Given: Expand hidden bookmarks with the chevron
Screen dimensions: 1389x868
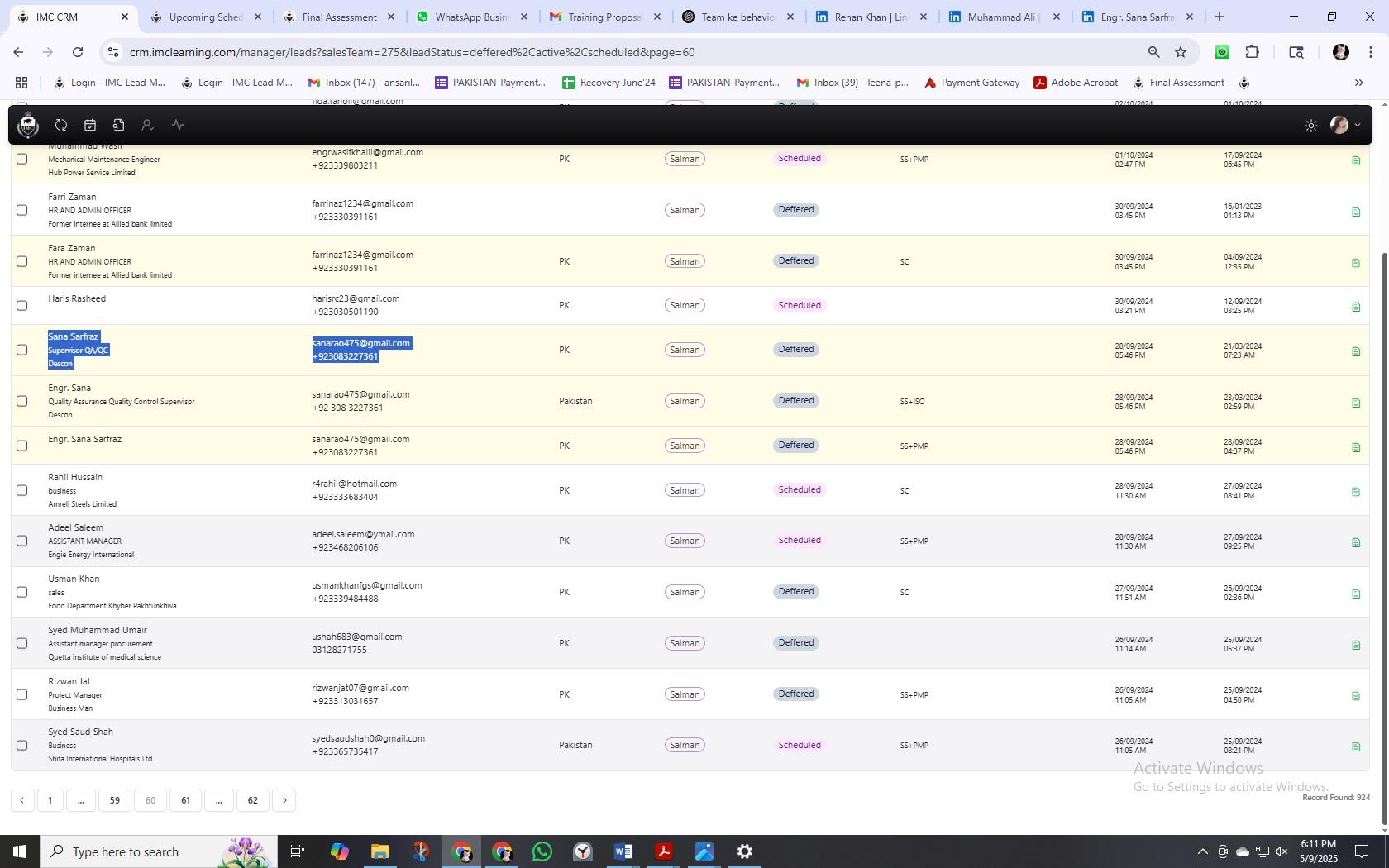Looking at the screenshot, I should click(1358, 83).
